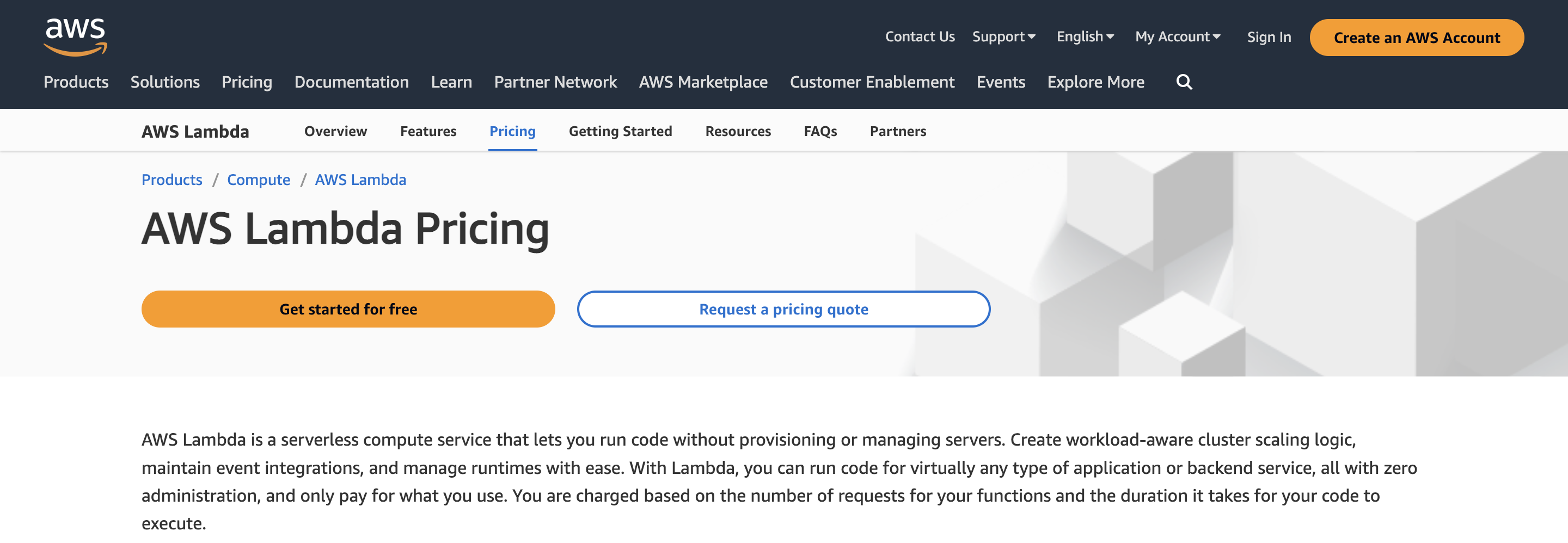The height and width of the screenshot is (543, 1568).
Task: Open the Solutions menu
Action: [x=165, y=82]
